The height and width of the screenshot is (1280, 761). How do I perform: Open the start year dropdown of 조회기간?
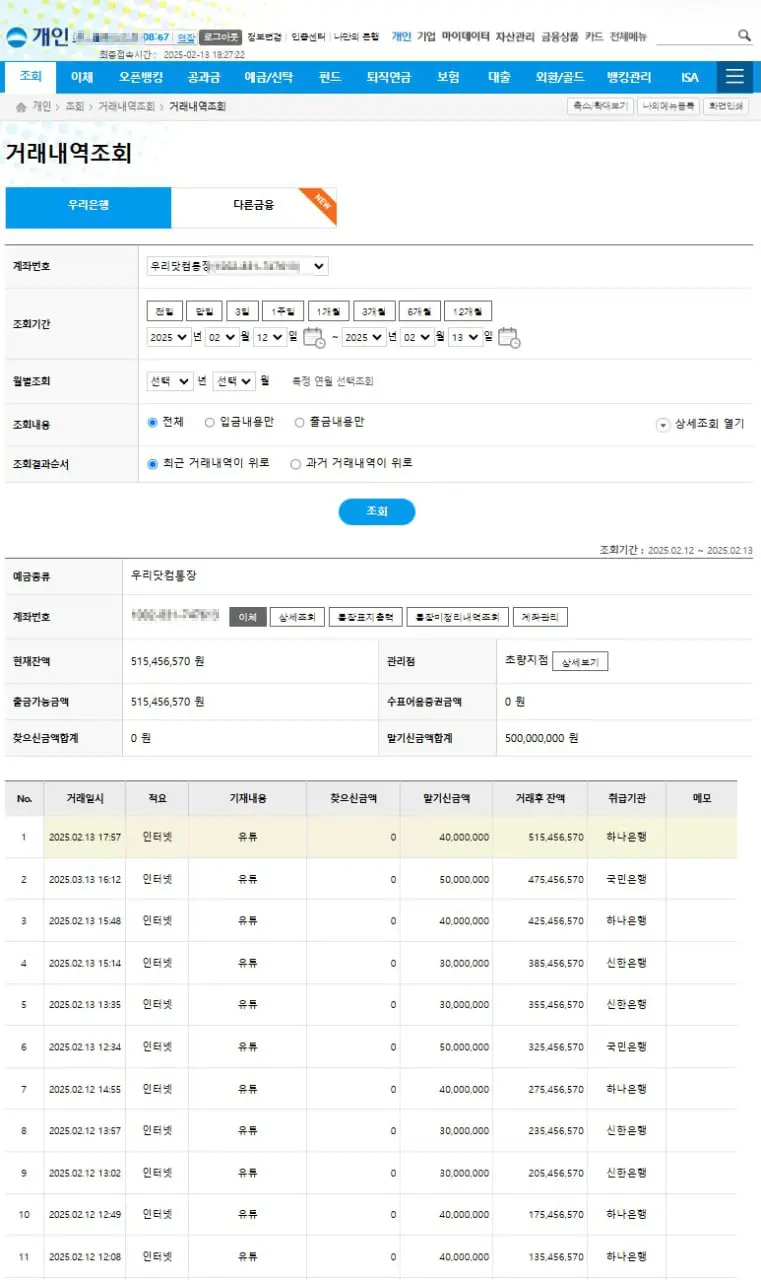tap(168, 338)
